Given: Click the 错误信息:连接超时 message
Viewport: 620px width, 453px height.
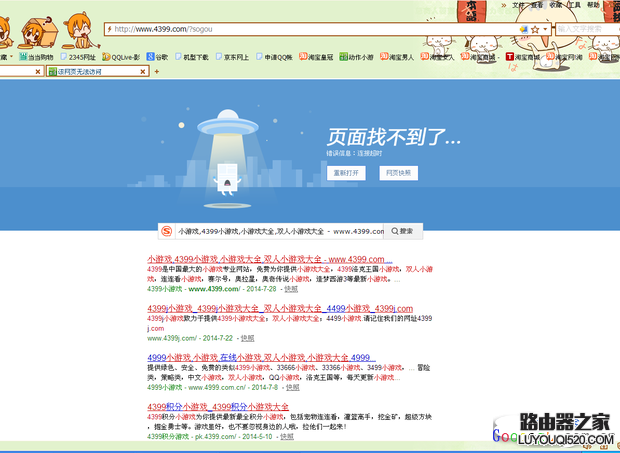Looking at the screenshot, I should [354, 153].
